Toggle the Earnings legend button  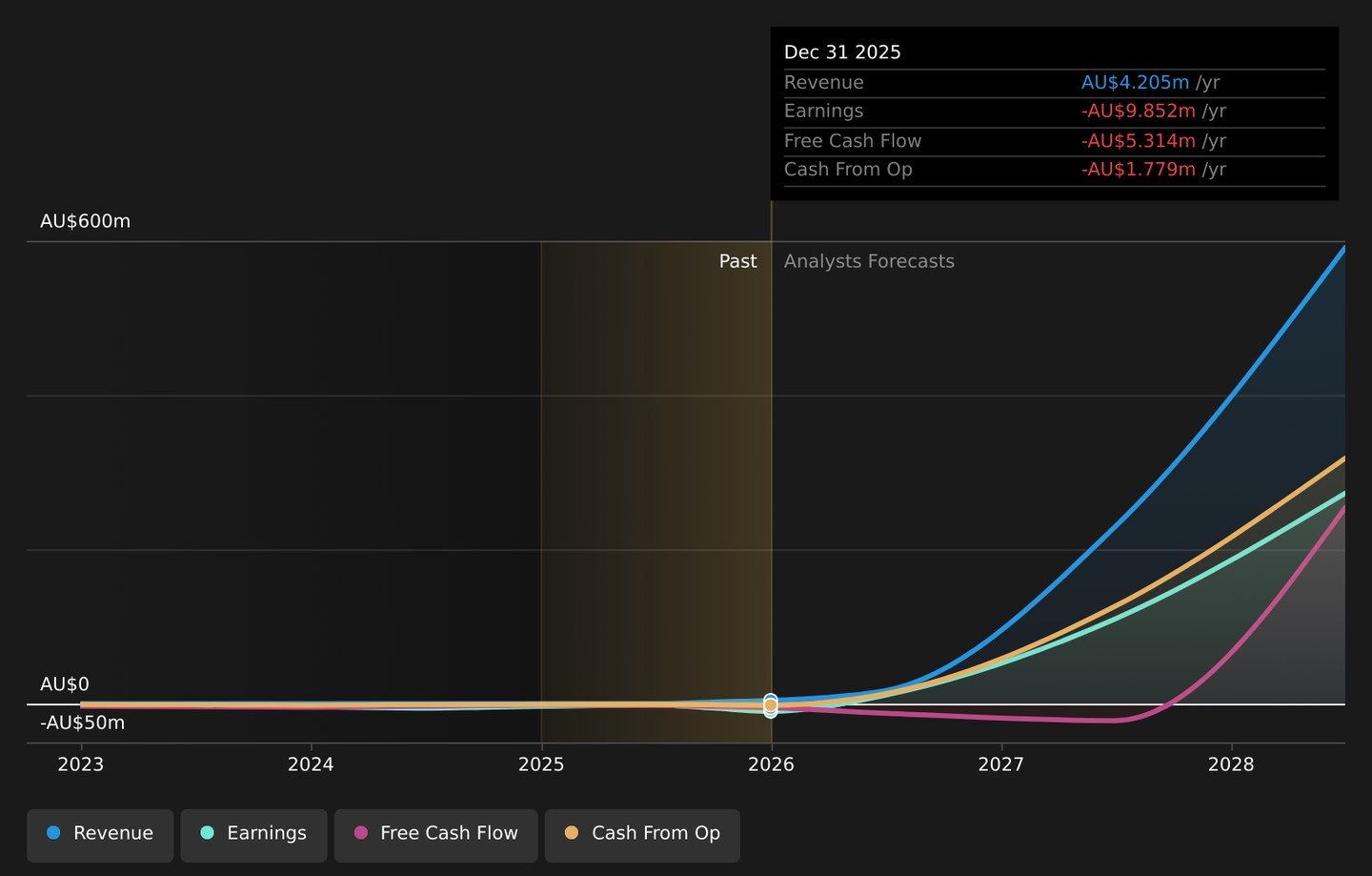[x=253, y=835]
